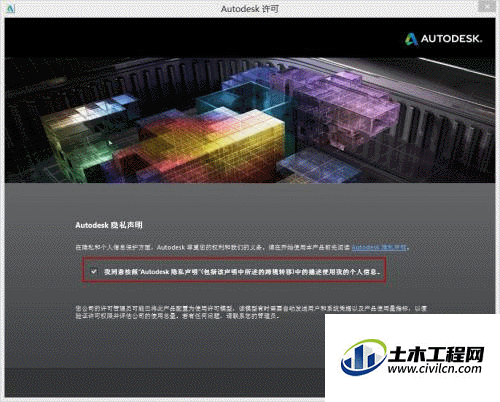Image resolution: width=500 pixels, height=402 pixels.
Task: Select the 'Autodesk 隐私声明' heading text
Action: (x=109, y=225)
